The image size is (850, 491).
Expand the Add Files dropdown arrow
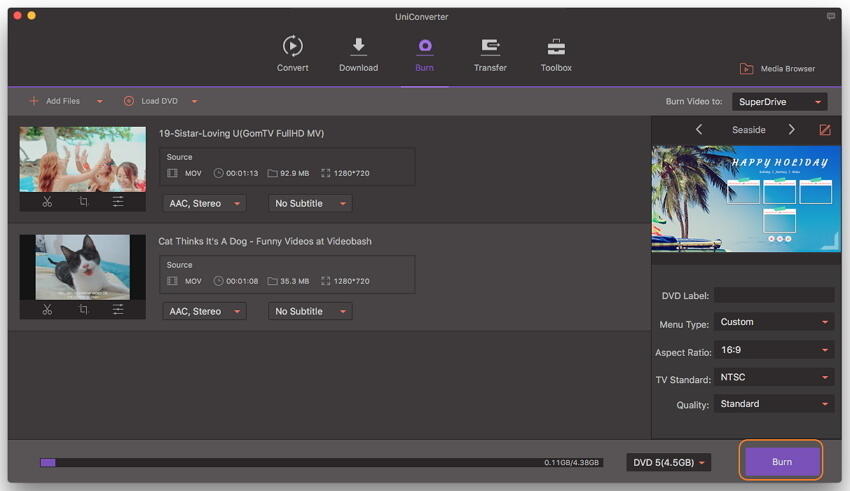(100, 101)
